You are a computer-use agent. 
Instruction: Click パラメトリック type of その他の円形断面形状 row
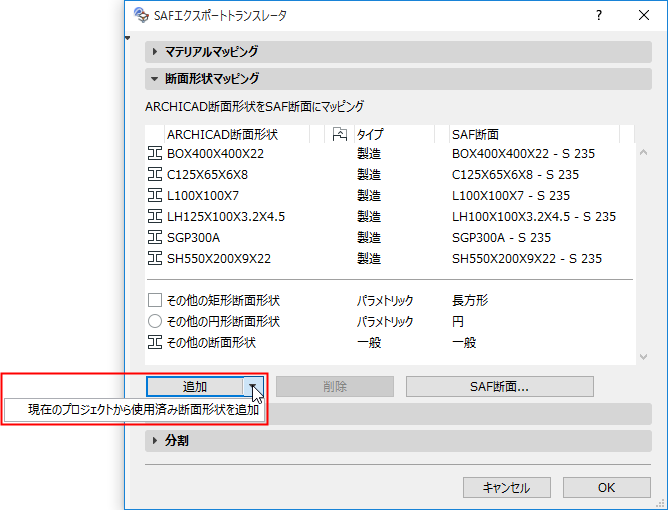tap(385, 321)
